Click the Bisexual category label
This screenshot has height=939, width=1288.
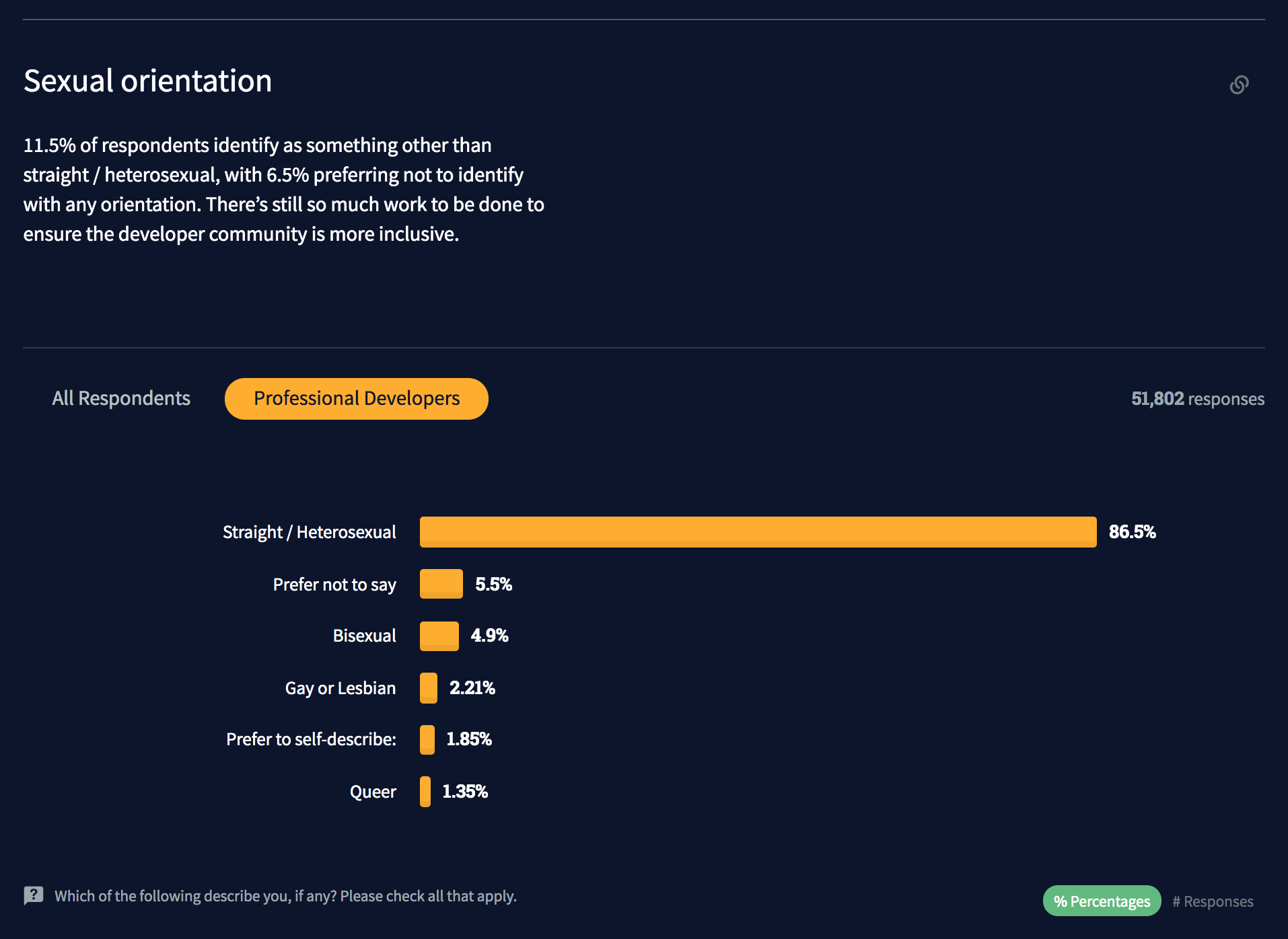364,636
